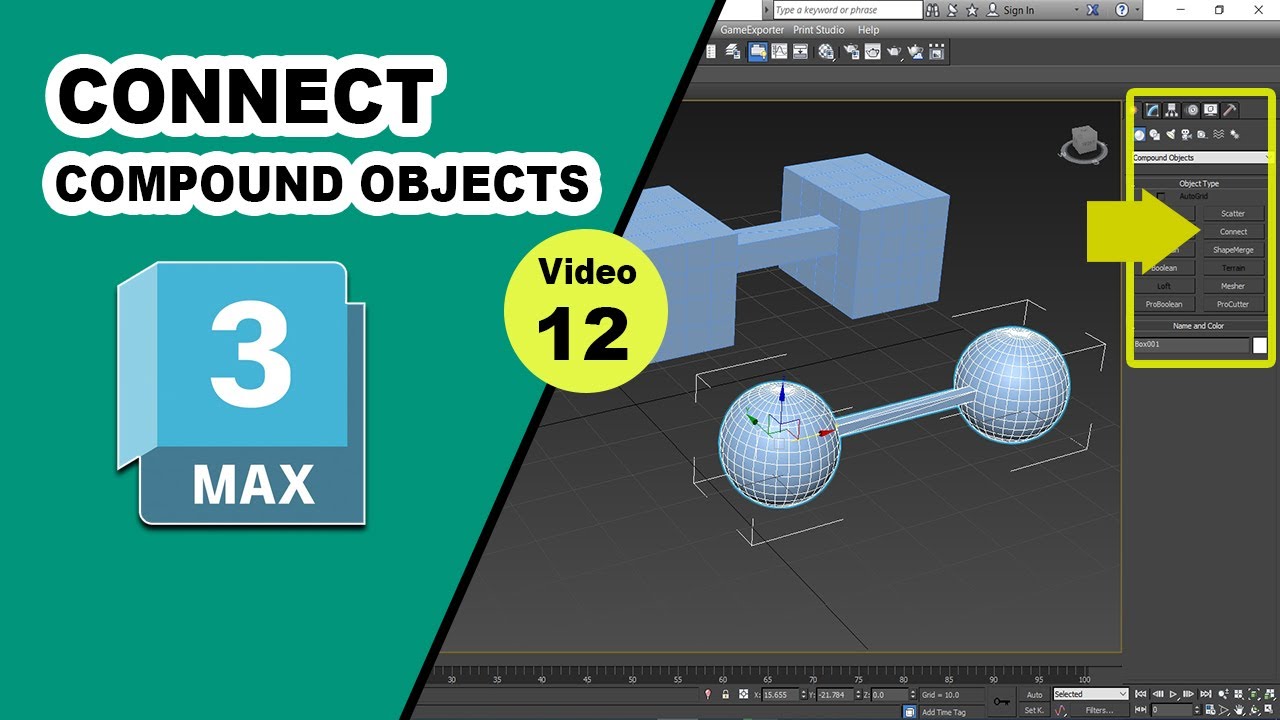Click the current frame number field
Screen dimensions: 1280x720
[1170, 710]
